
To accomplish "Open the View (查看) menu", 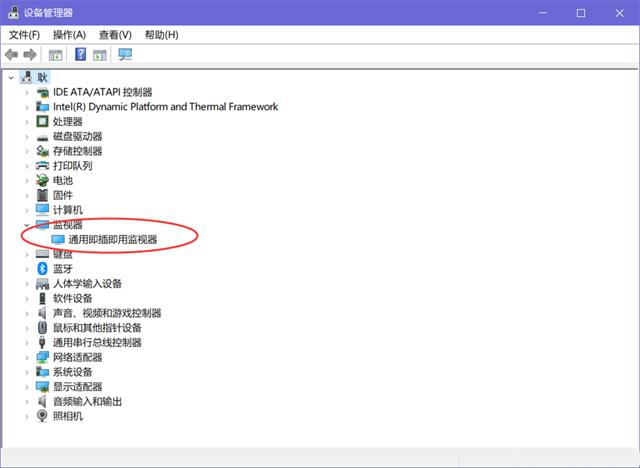I will (115, 35).
